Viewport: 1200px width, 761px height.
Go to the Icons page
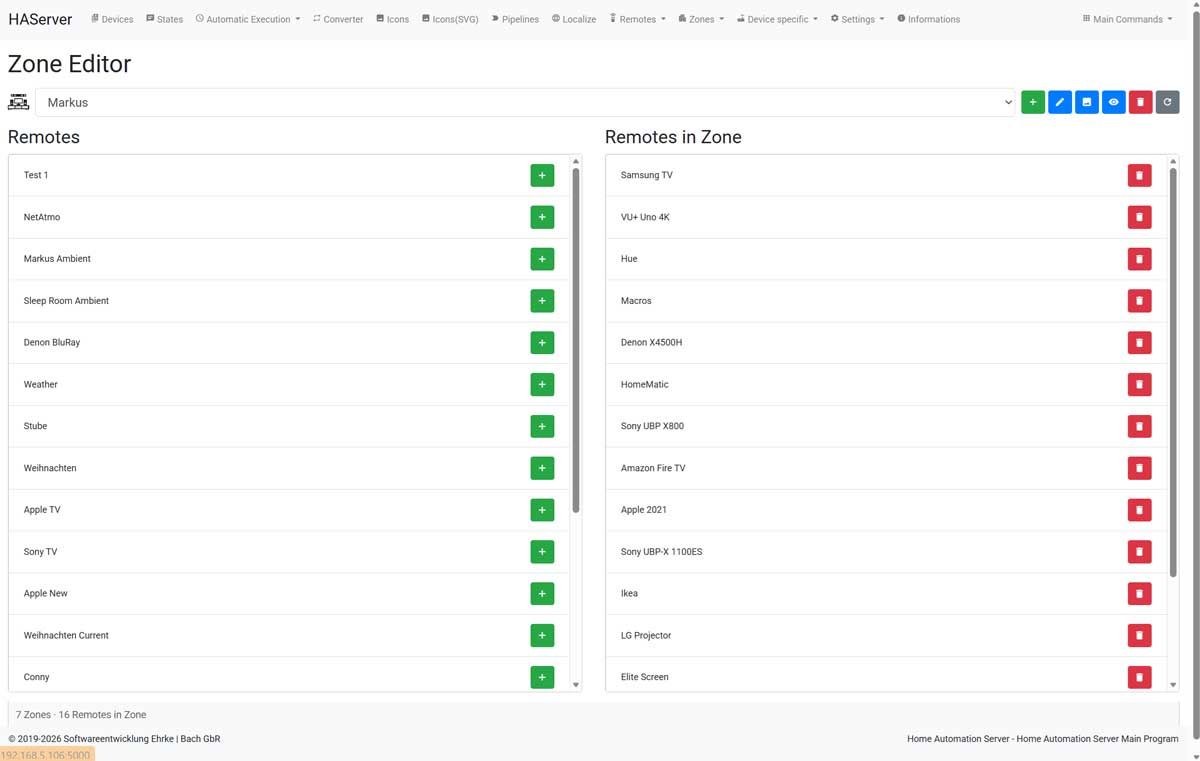392,19
